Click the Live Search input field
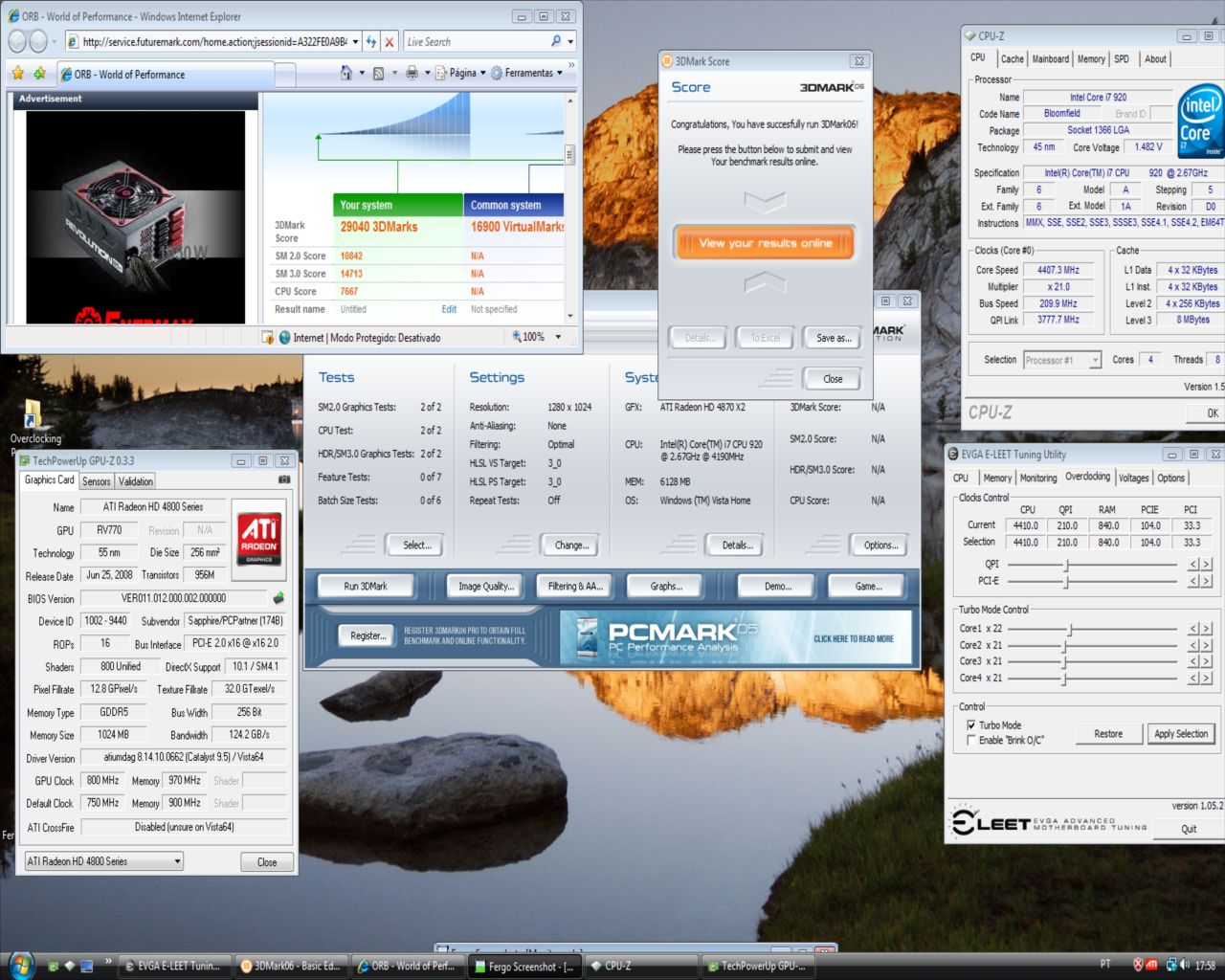The image size is (1225, 980). 475,42
